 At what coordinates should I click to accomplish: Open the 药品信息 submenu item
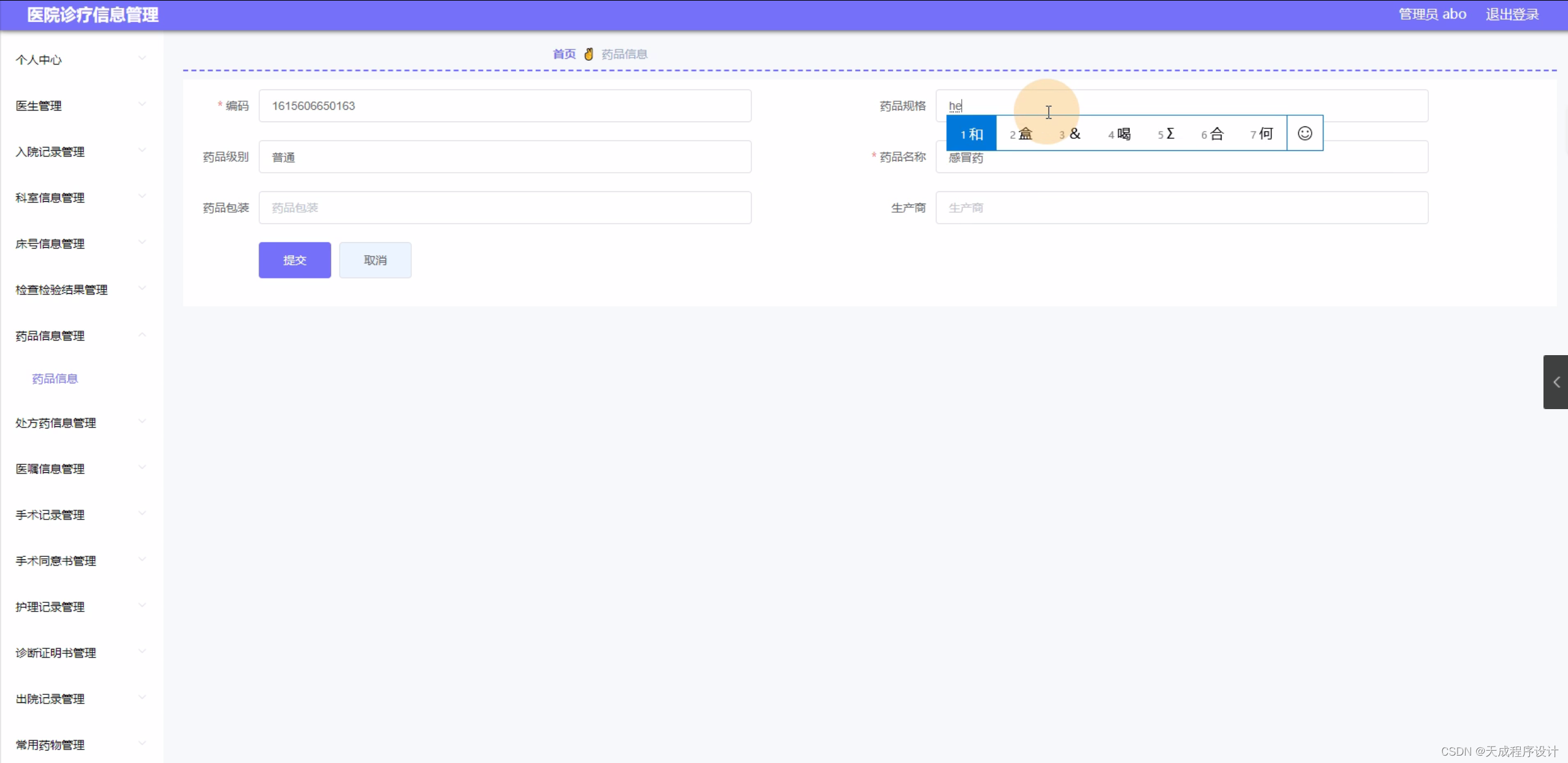pos(55,378)
